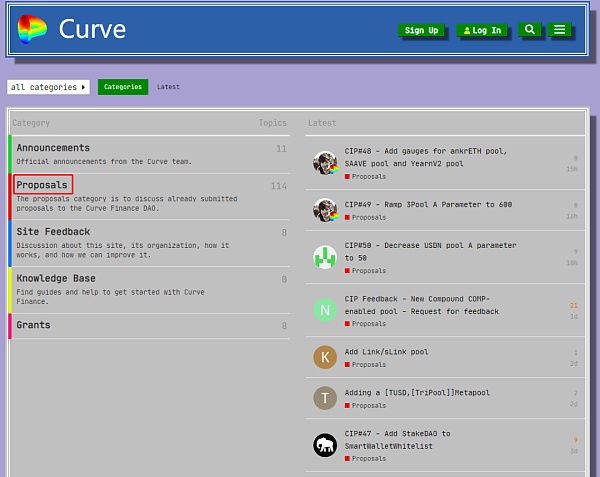Open the hamburger menu icon
Viewport: 600px width, 477px height.
pos(560,30)
